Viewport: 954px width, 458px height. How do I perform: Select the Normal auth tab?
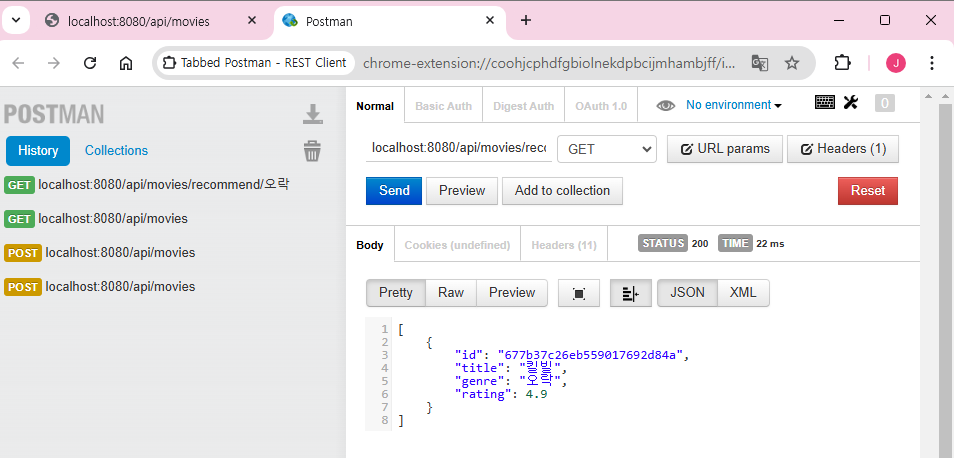pyautogui.click(x=375, y=106)
